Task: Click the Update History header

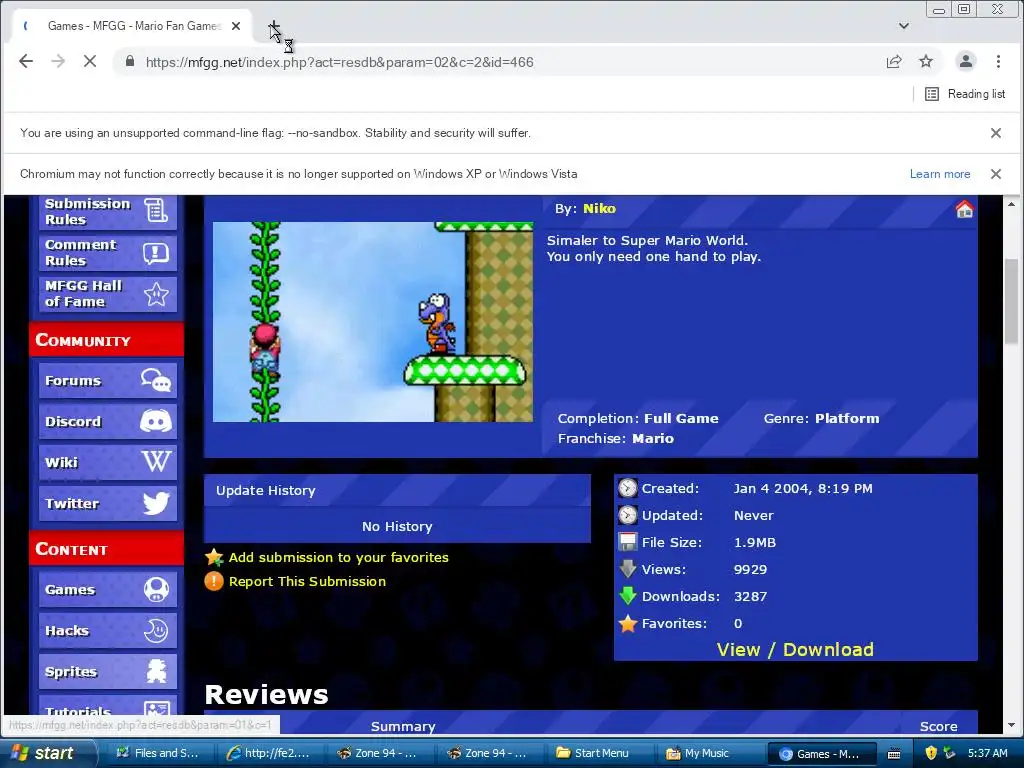Action: tap(397, 490)
